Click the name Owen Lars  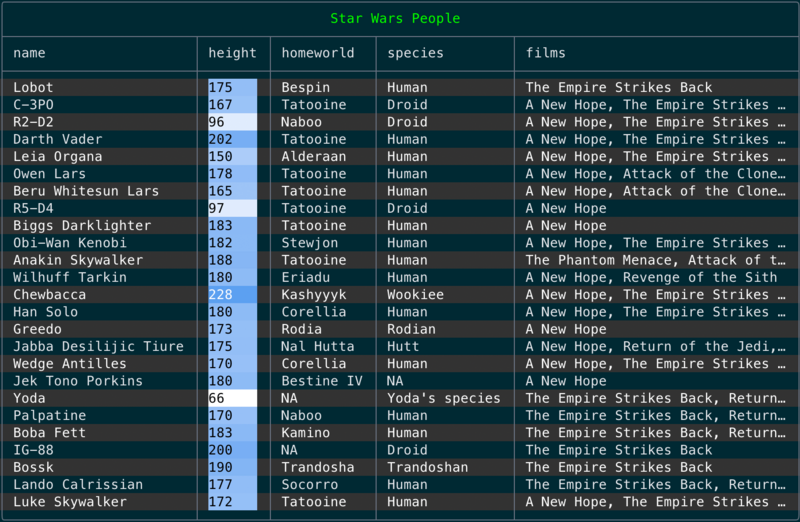[x=49, y=174]
